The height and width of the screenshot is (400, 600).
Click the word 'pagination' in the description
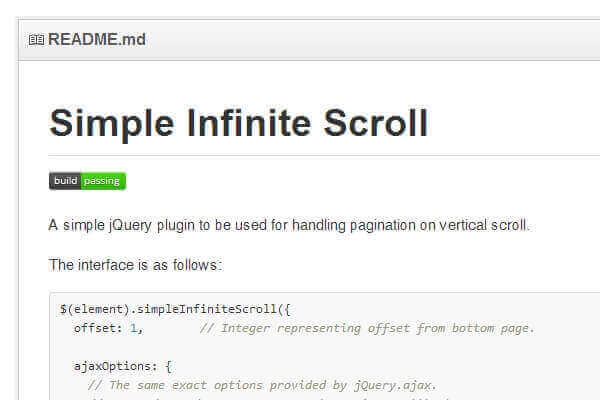pyautogui.click(x=393, y=225)
